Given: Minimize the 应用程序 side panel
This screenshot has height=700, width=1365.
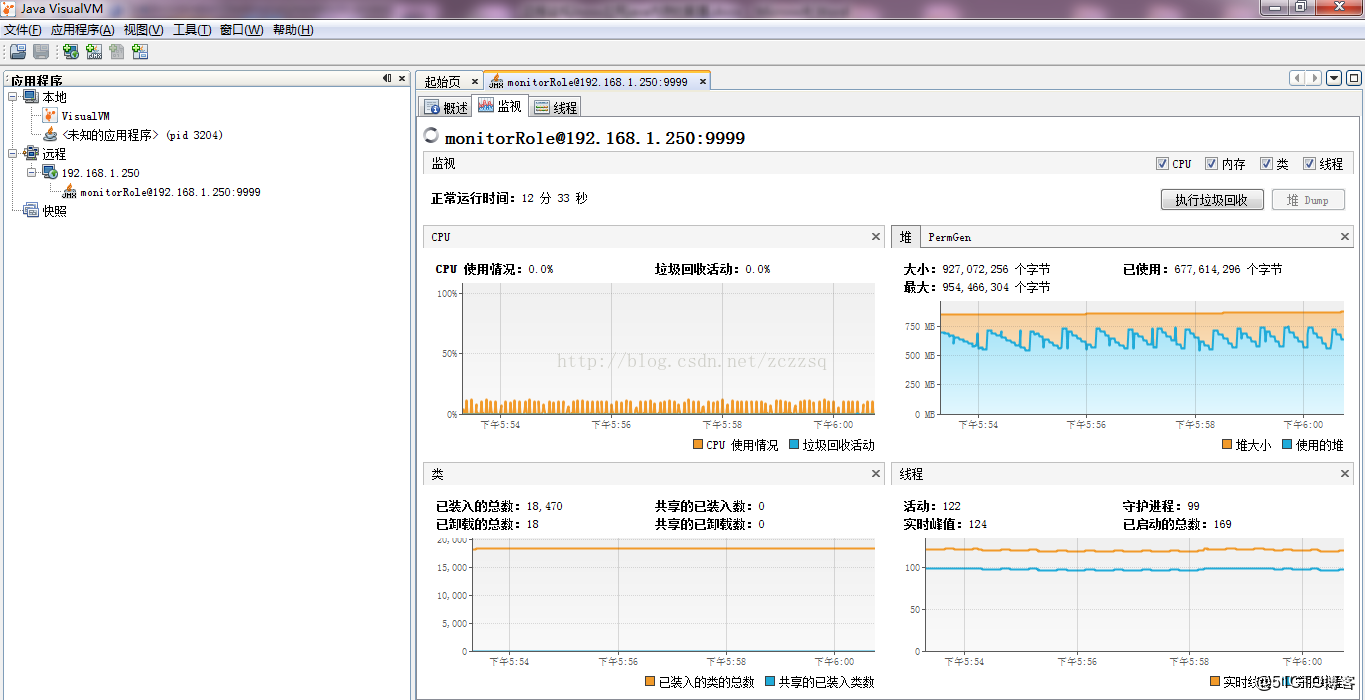Looking at the screenshot, I should (x=387, y=79).
